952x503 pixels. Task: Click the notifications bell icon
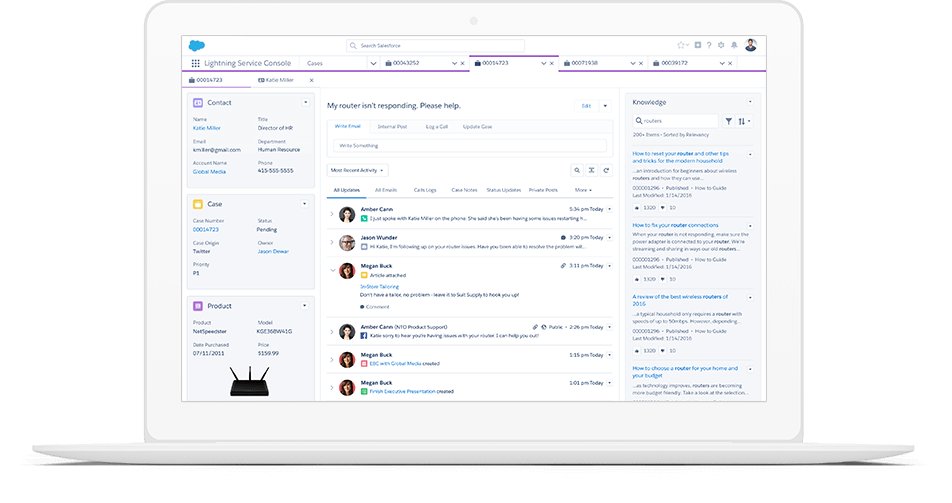tap(734, 45)
